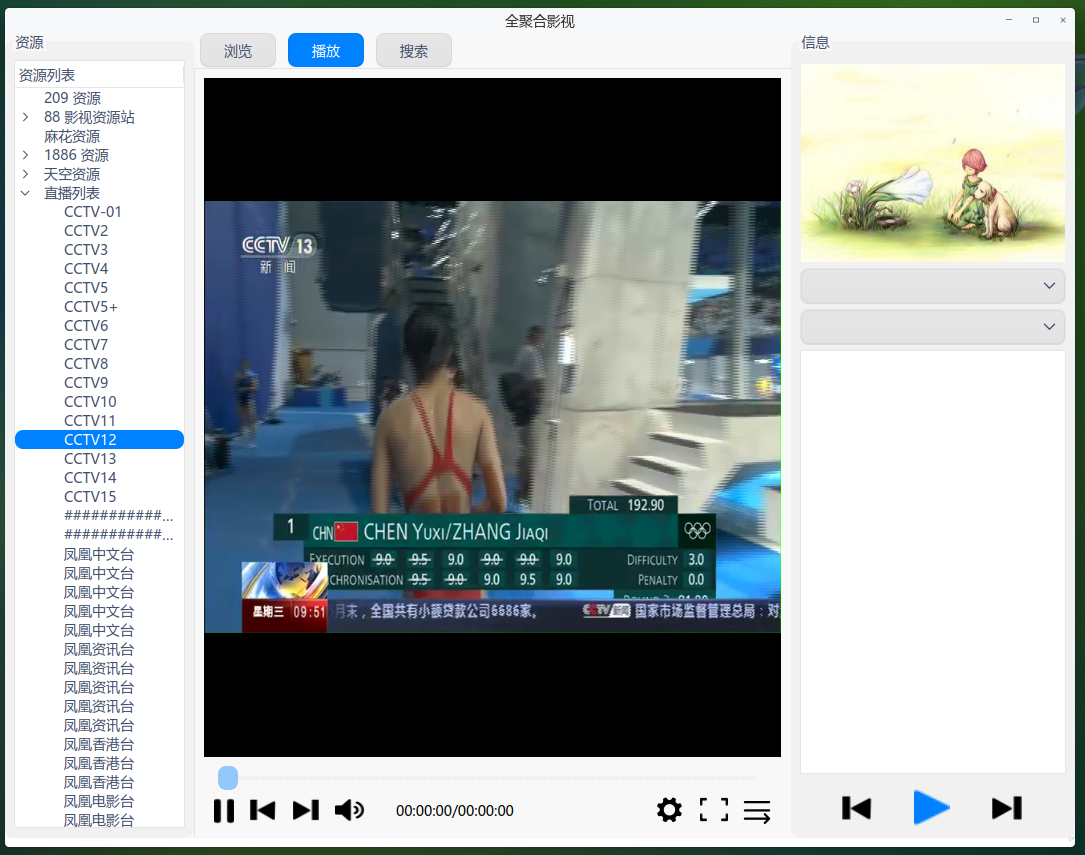Select channel CCTV3

pyautogui.click(x=86, y=250)
